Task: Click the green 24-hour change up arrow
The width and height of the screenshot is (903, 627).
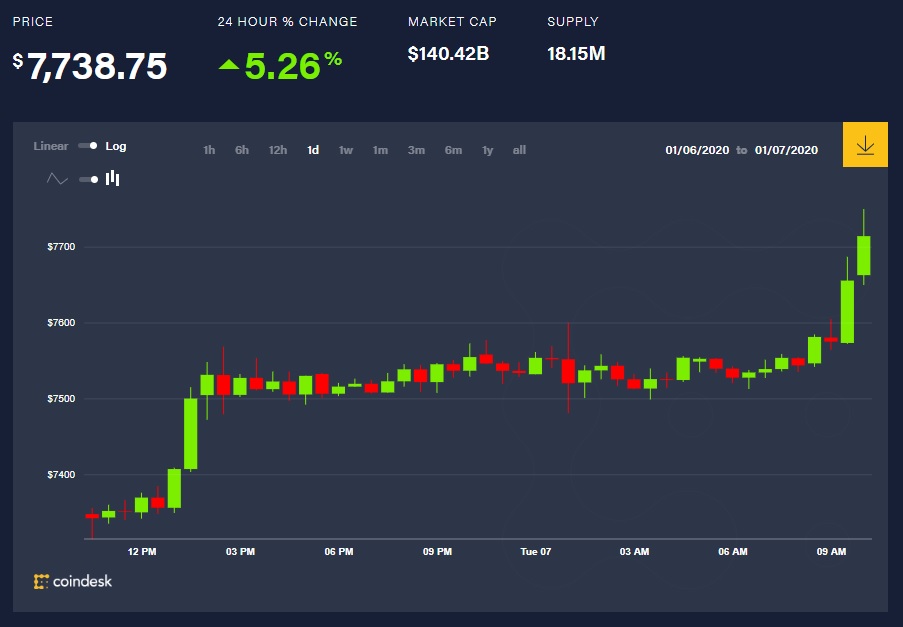Action: 229,64
